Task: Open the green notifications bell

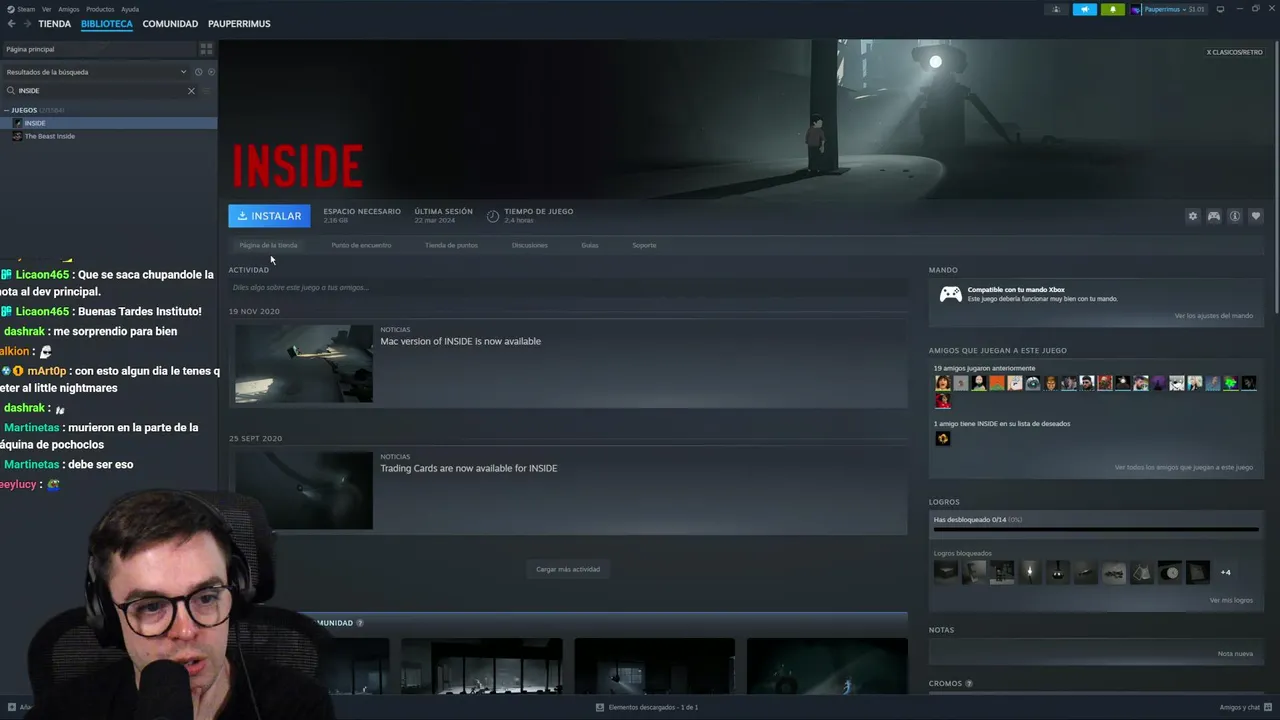Action: tap(1113, 9)
